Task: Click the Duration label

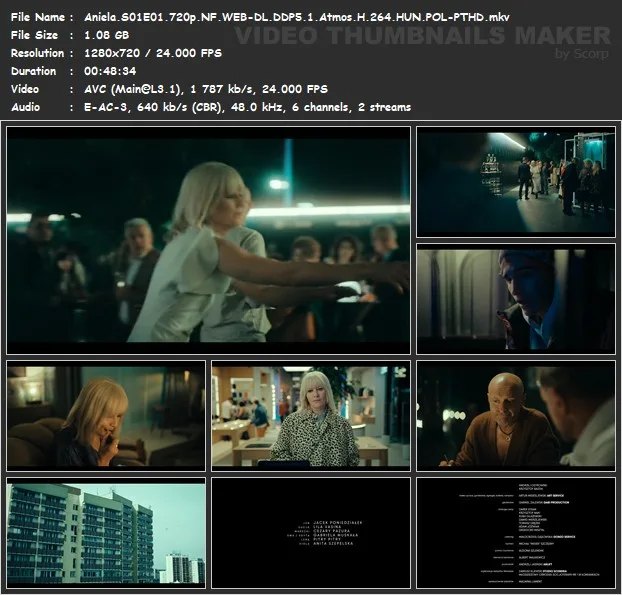Action: (33, 71)
